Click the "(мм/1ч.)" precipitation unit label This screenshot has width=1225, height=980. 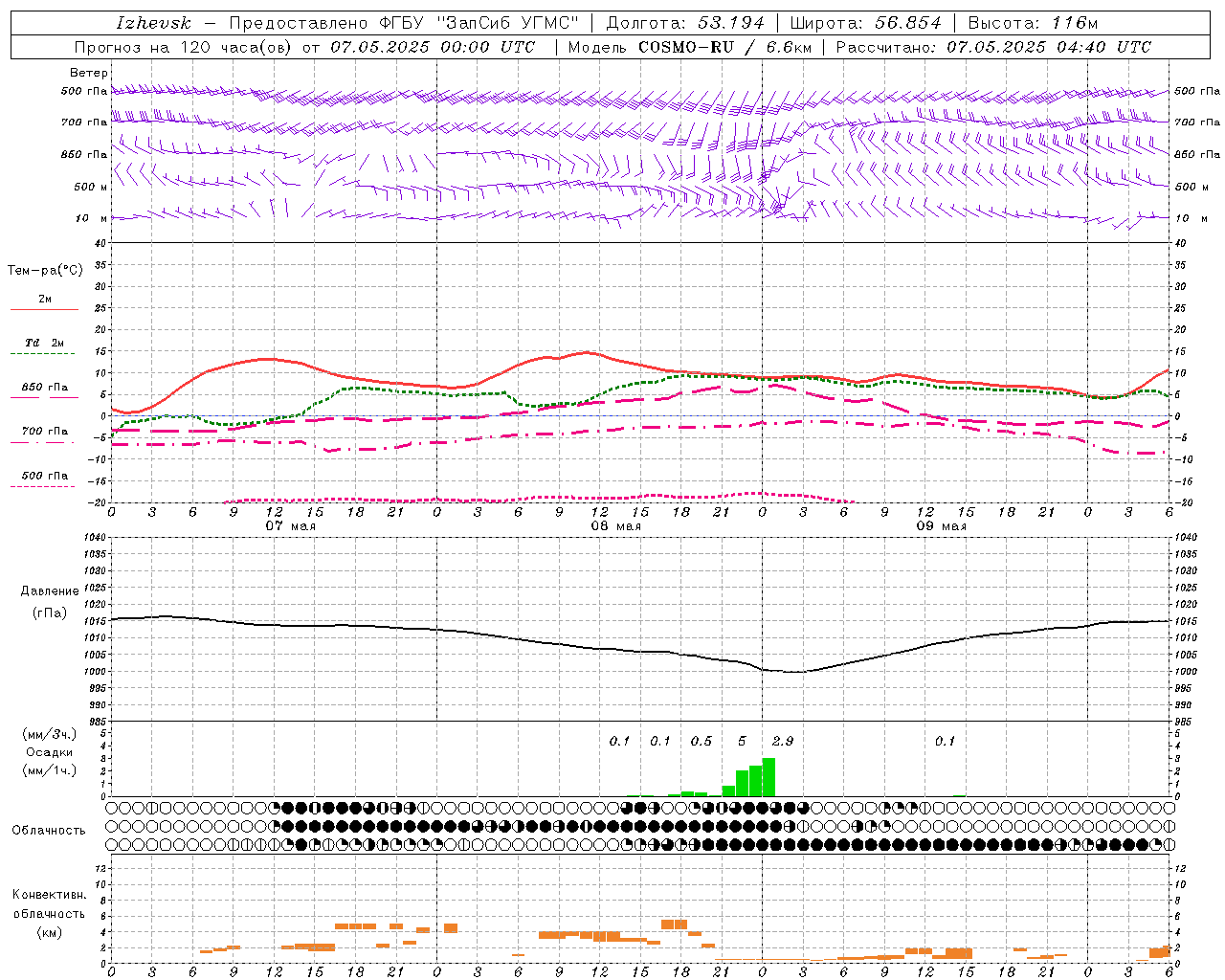49,770
